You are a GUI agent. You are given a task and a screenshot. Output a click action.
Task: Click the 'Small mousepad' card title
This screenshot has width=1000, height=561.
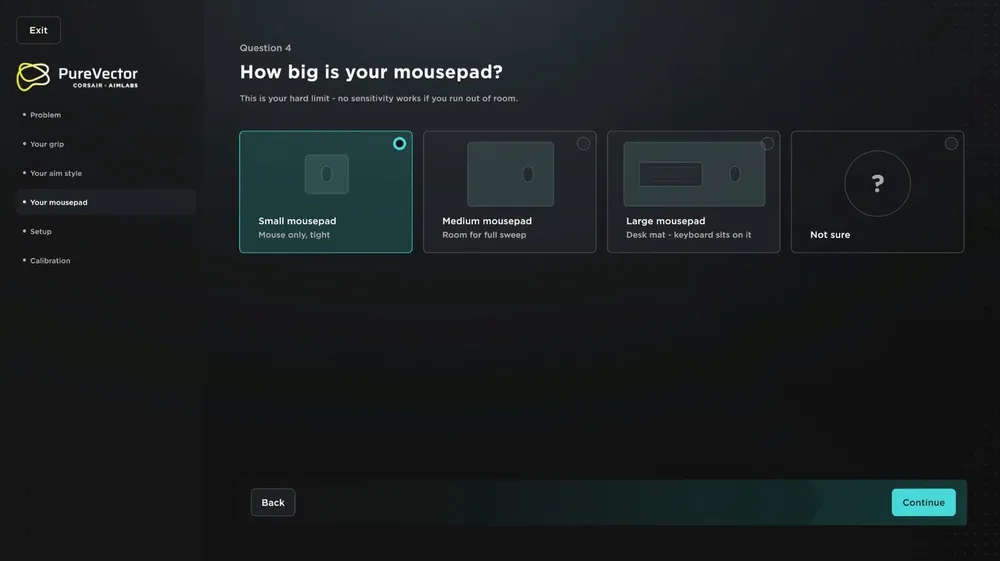pyautogui.click(x=297, y=221)
